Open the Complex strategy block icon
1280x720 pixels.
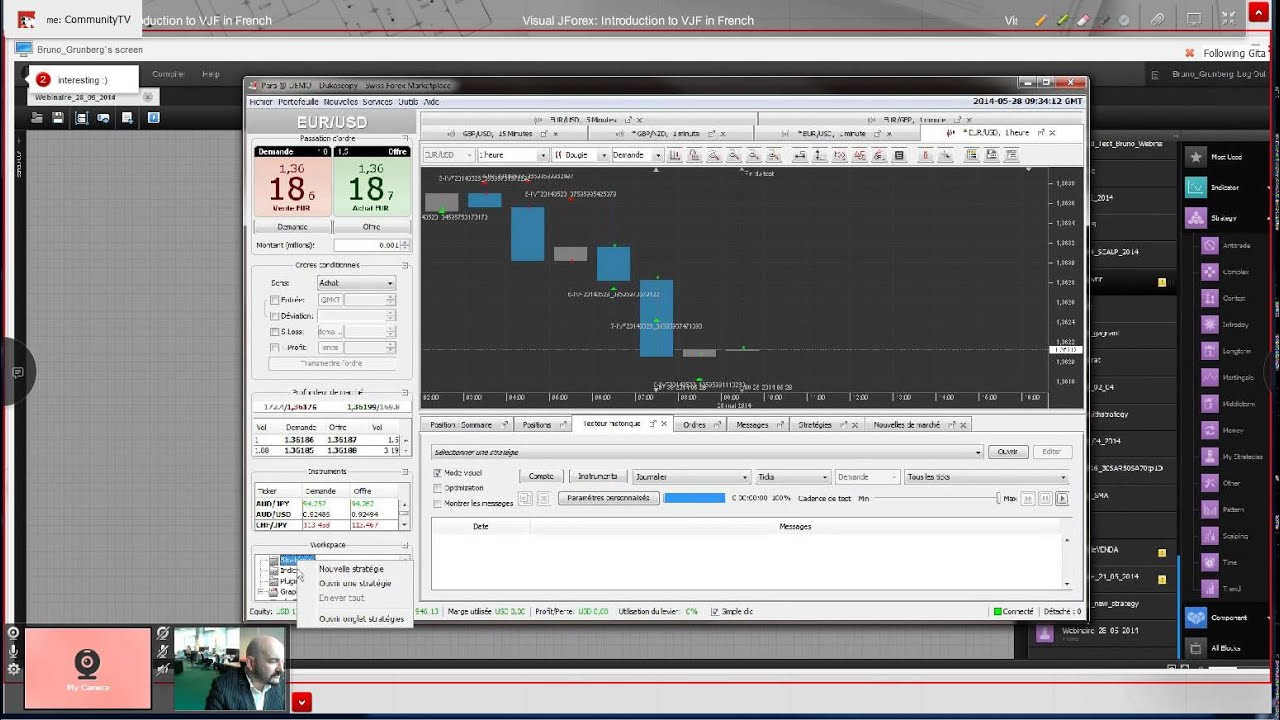coord(1210,271)
